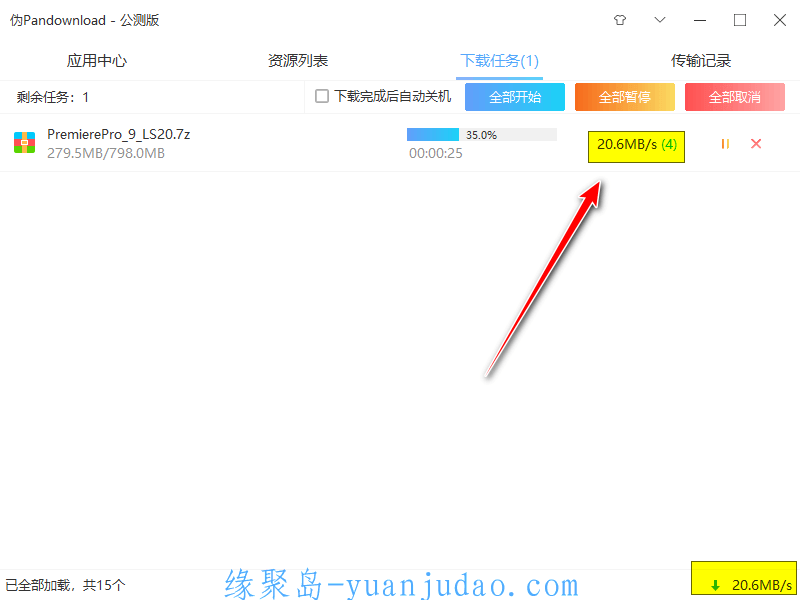This screenshot has height=600, width=800.
Task: Go to the 传输记录 tab
Action: [x=701, y=61]
